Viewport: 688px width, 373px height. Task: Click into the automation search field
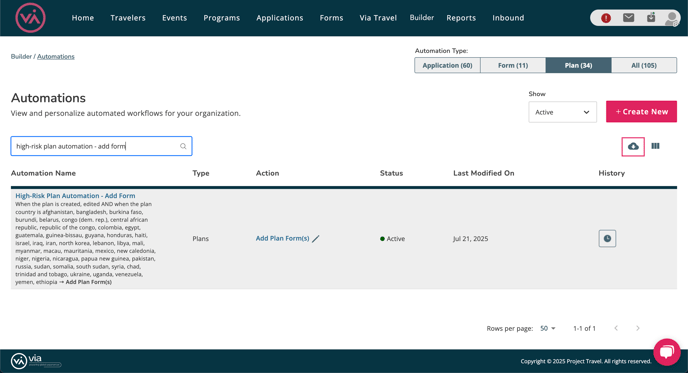pyautogui.click(x=101, y=146)
